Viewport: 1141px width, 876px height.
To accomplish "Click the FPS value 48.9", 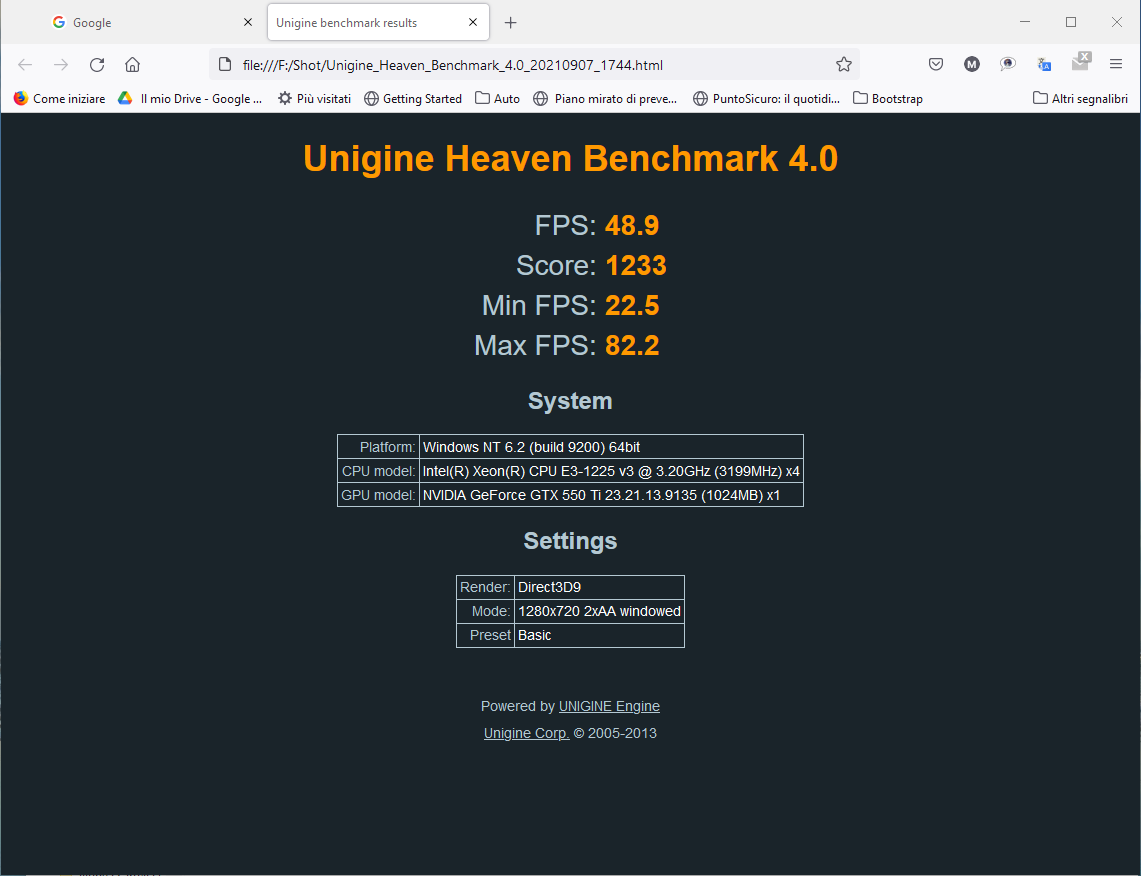I will [632, 226].
